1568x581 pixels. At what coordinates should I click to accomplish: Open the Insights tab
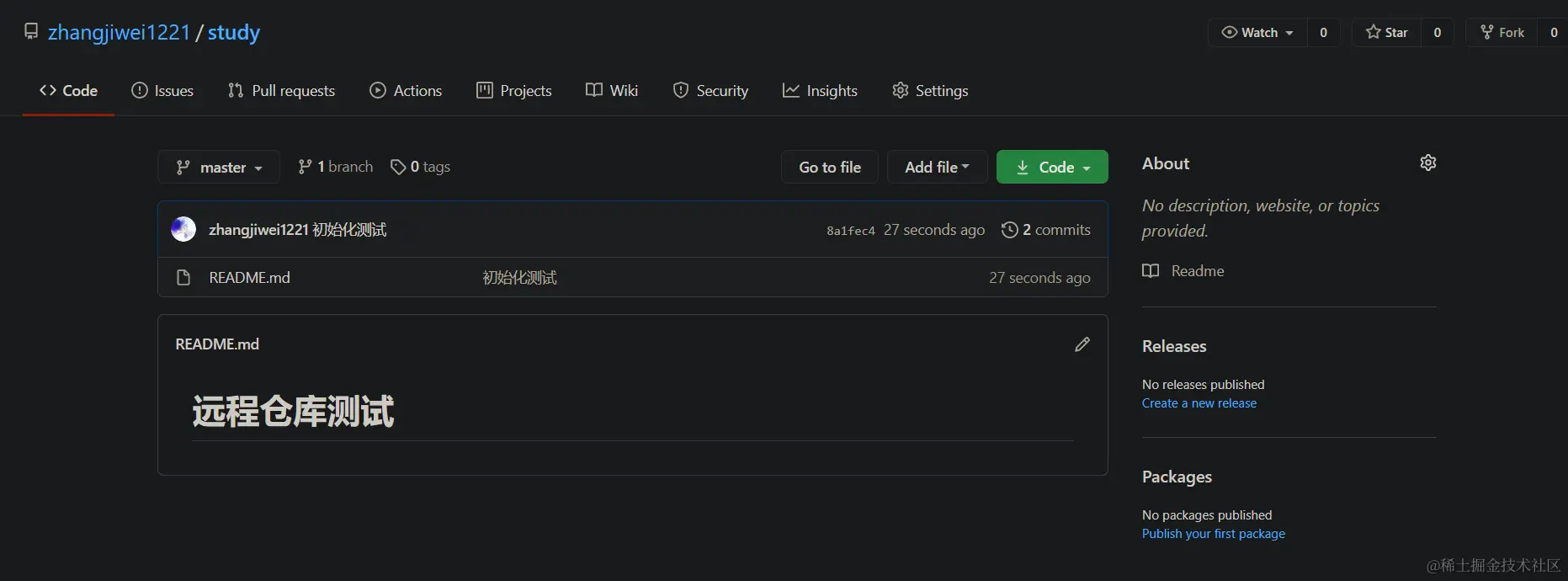pos(820,90)
